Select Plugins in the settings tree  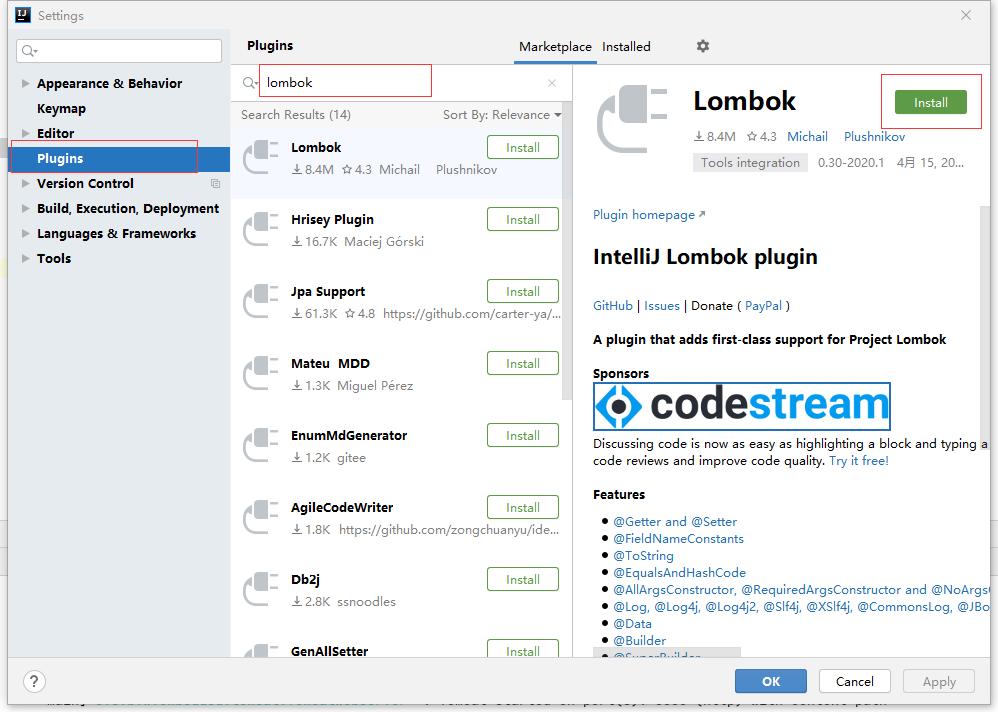pos(119,158)
